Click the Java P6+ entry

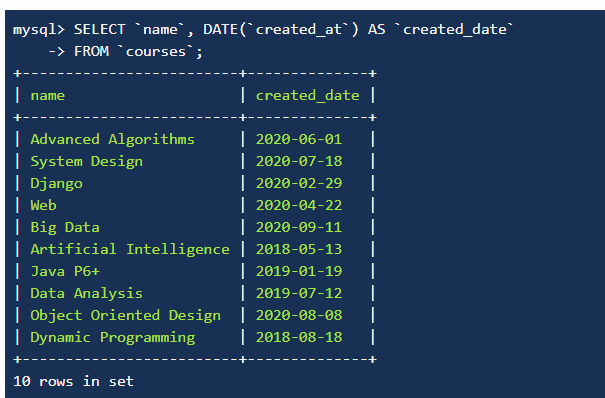65,272
